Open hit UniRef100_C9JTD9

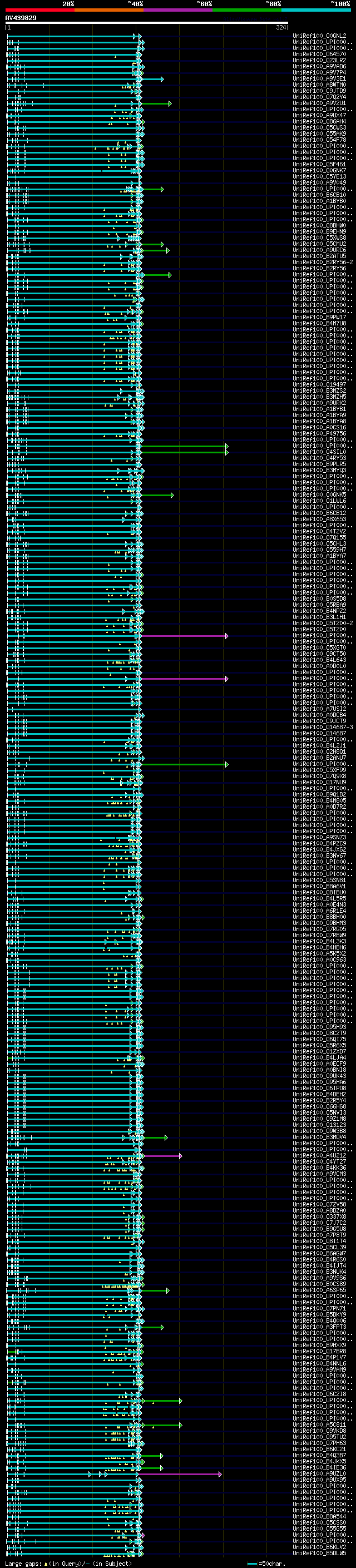319,91
